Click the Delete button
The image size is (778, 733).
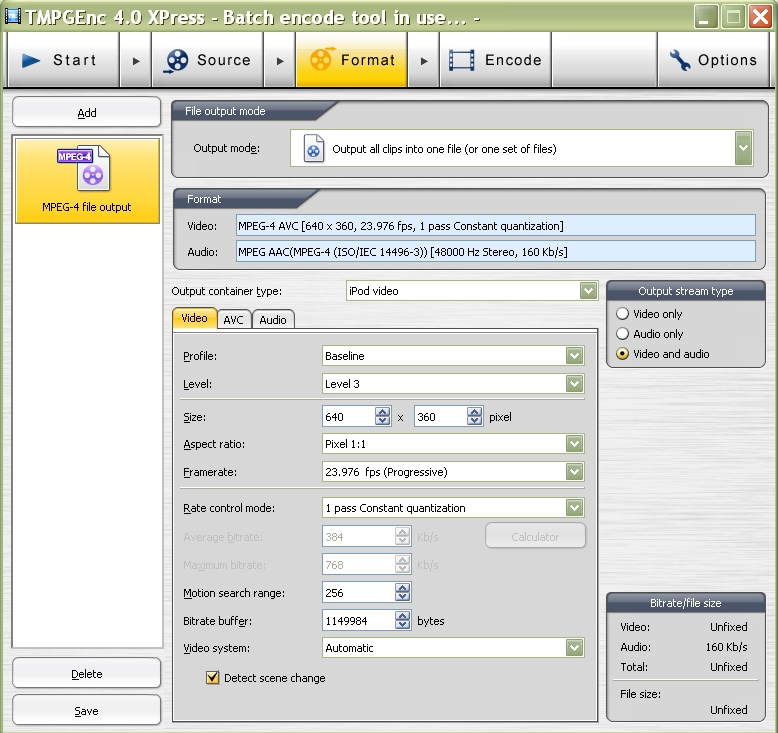pos(87,673)
